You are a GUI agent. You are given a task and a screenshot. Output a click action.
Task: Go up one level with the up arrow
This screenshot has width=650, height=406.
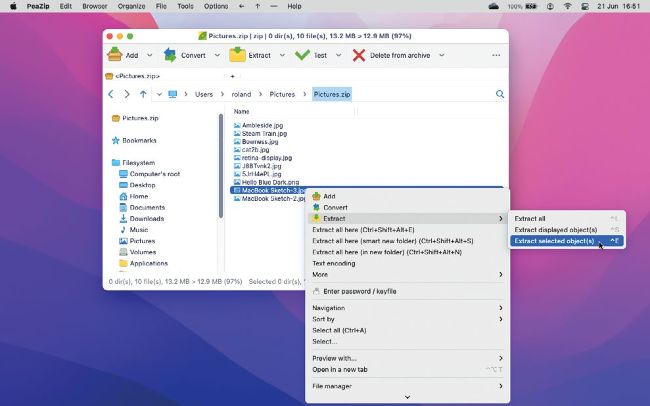point(144,94)
